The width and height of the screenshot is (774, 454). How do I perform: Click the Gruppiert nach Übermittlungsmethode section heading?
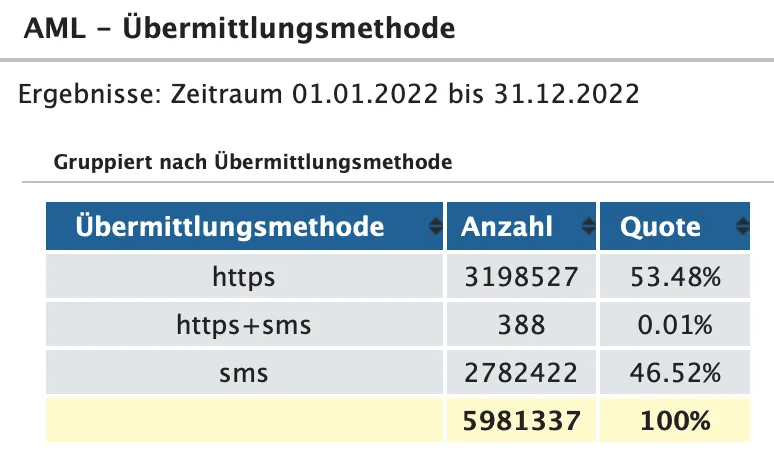pyautogui.click(x=252, y=161)
